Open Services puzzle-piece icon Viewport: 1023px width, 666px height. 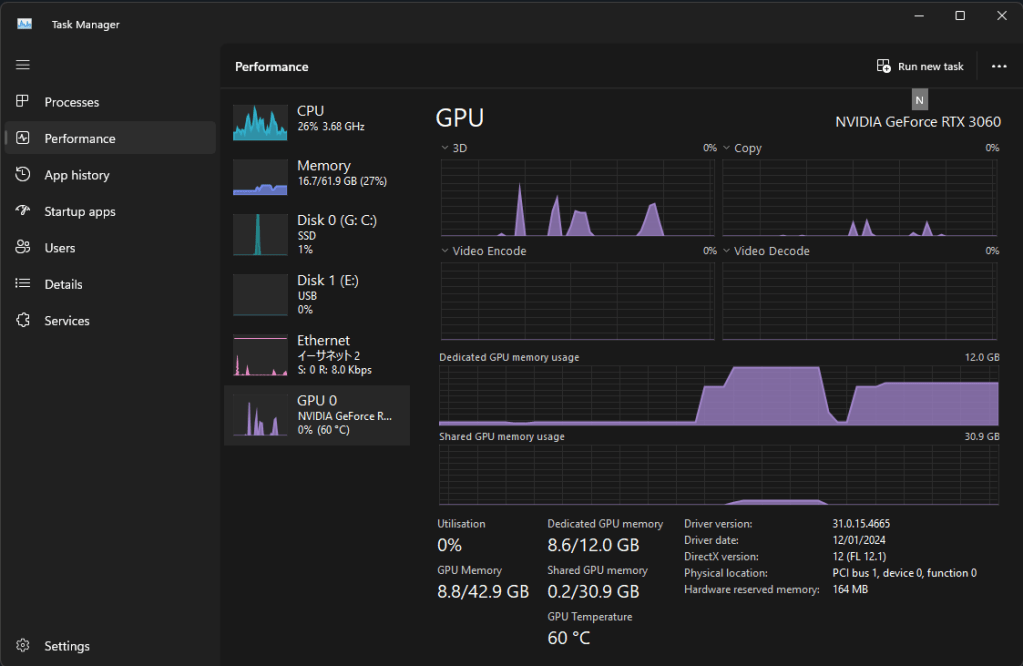point(23,321)
